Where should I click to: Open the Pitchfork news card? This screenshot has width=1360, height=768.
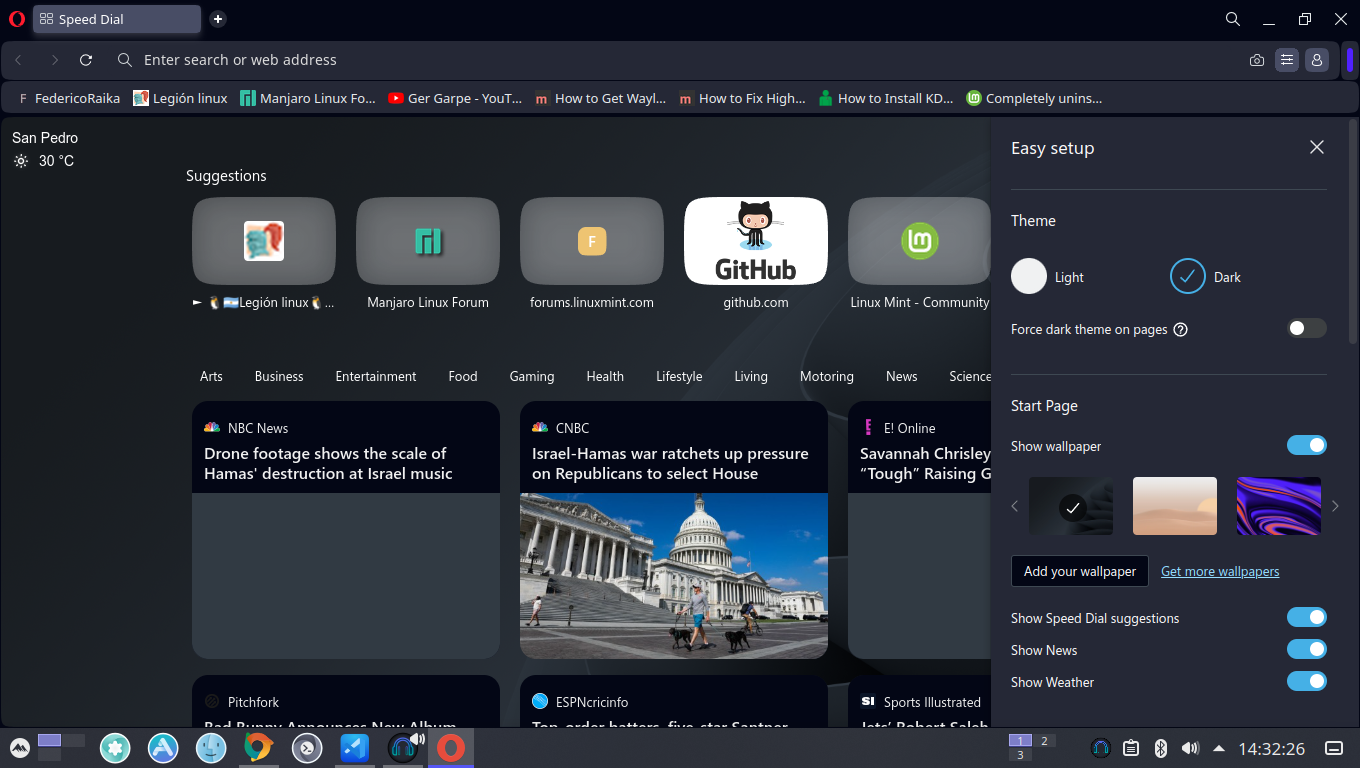click(346, 702)
